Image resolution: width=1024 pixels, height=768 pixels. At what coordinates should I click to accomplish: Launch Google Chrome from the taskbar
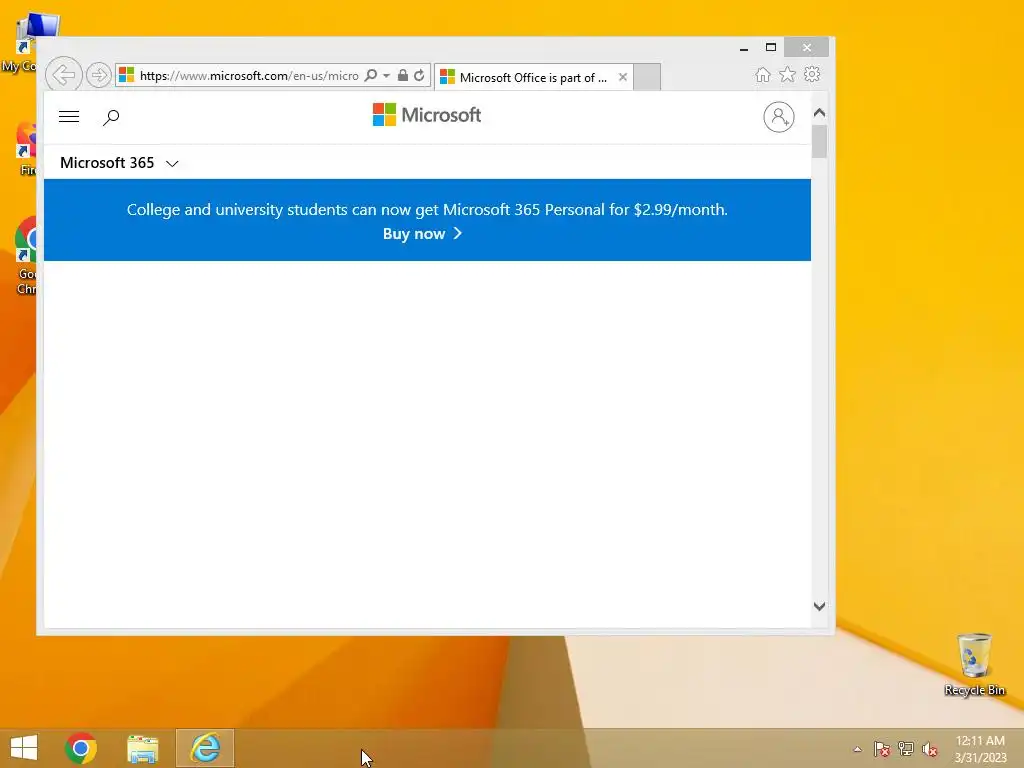pyautogui.click(x=81, y=748)
